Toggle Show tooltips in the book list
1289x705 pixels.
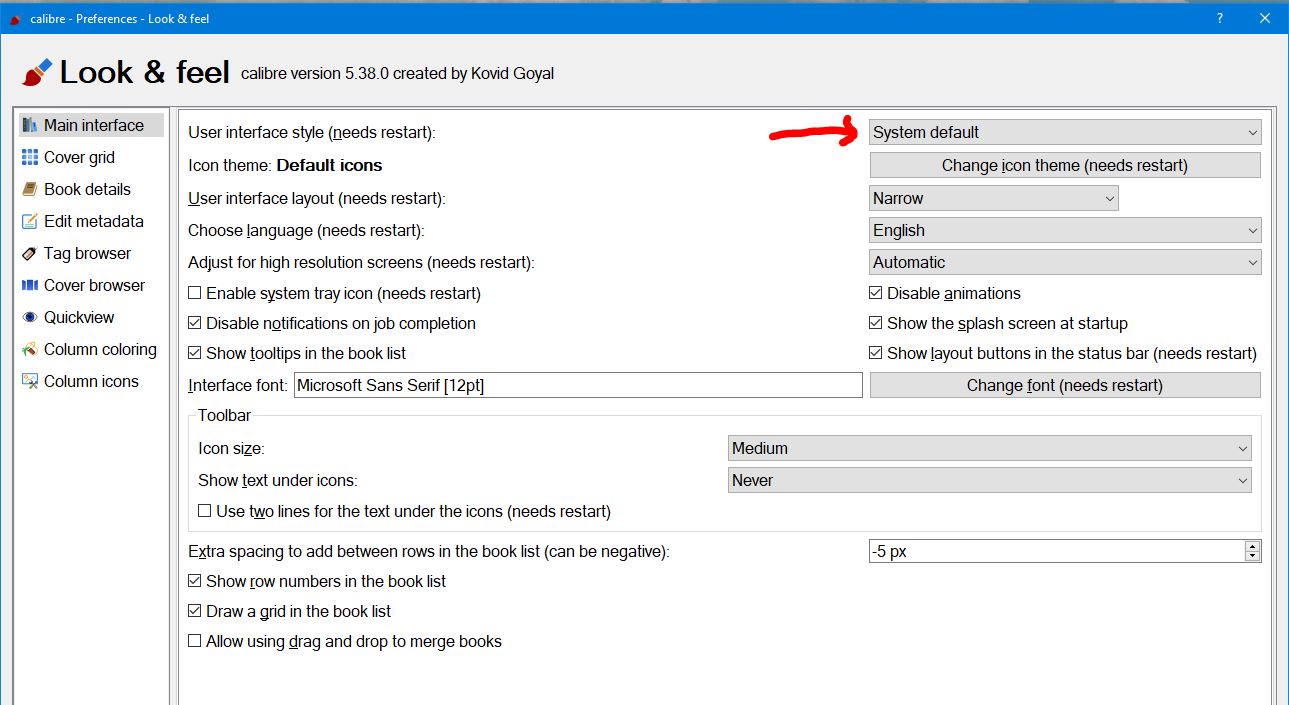[195, 353]
